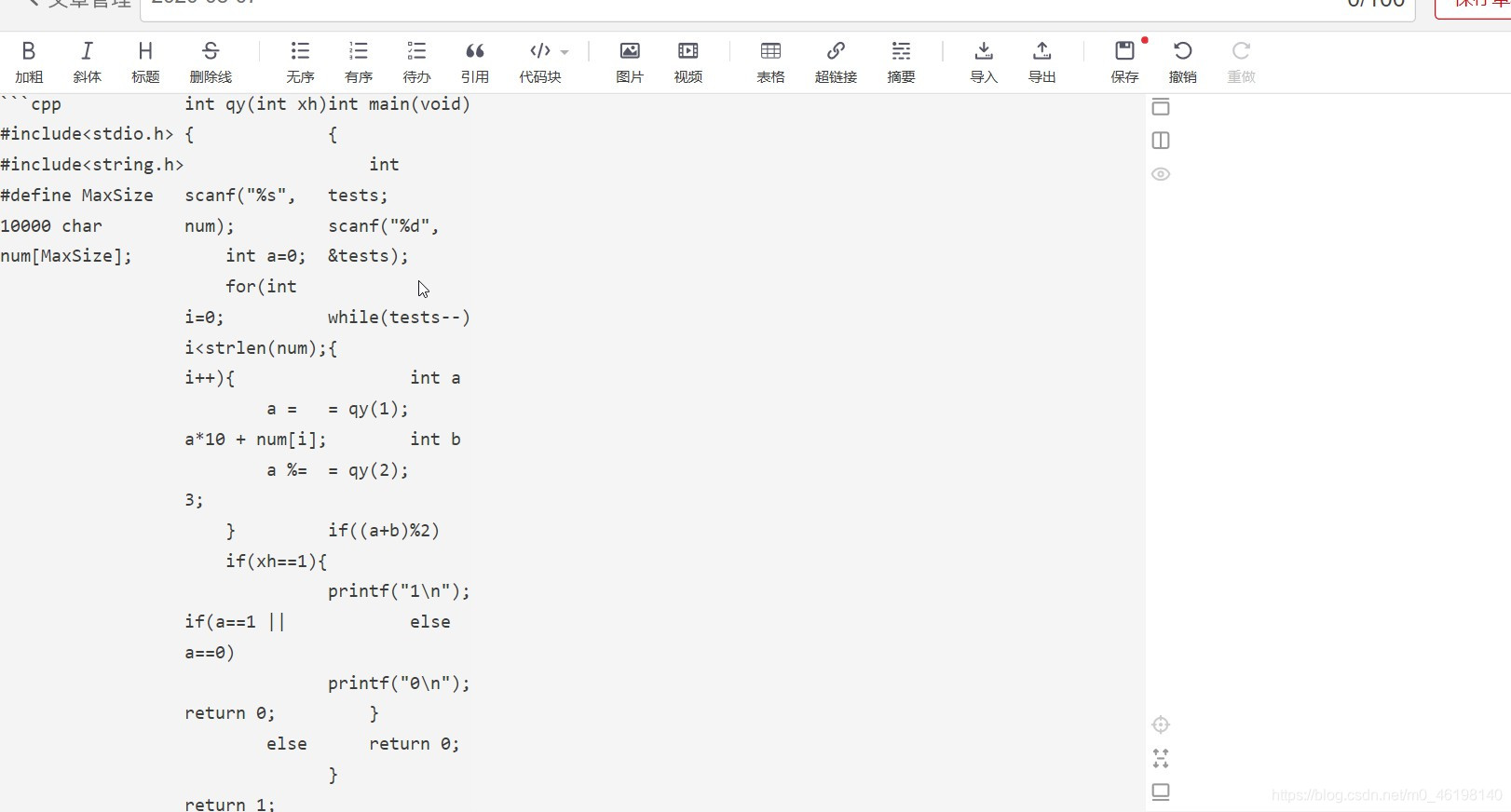
Task: Toggle preview eye icon
Action: coord(1161,174)
